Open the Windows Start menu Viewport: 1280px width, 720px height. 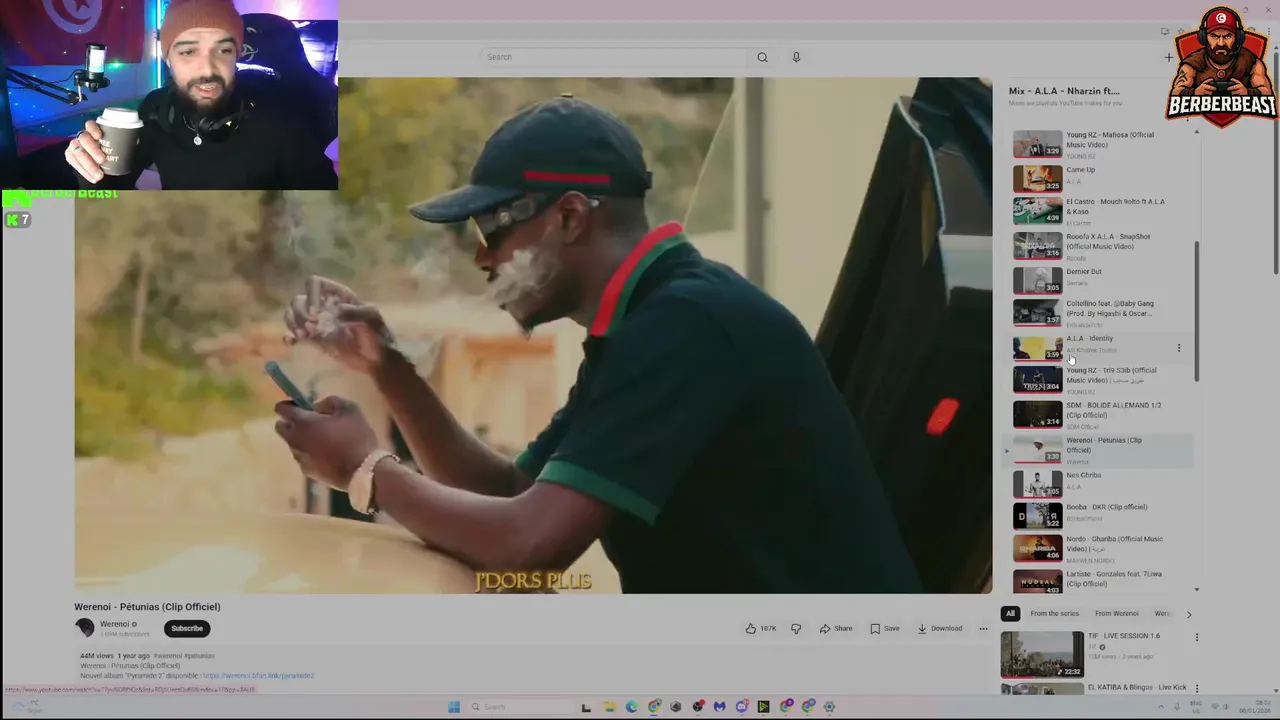(453, 707)
